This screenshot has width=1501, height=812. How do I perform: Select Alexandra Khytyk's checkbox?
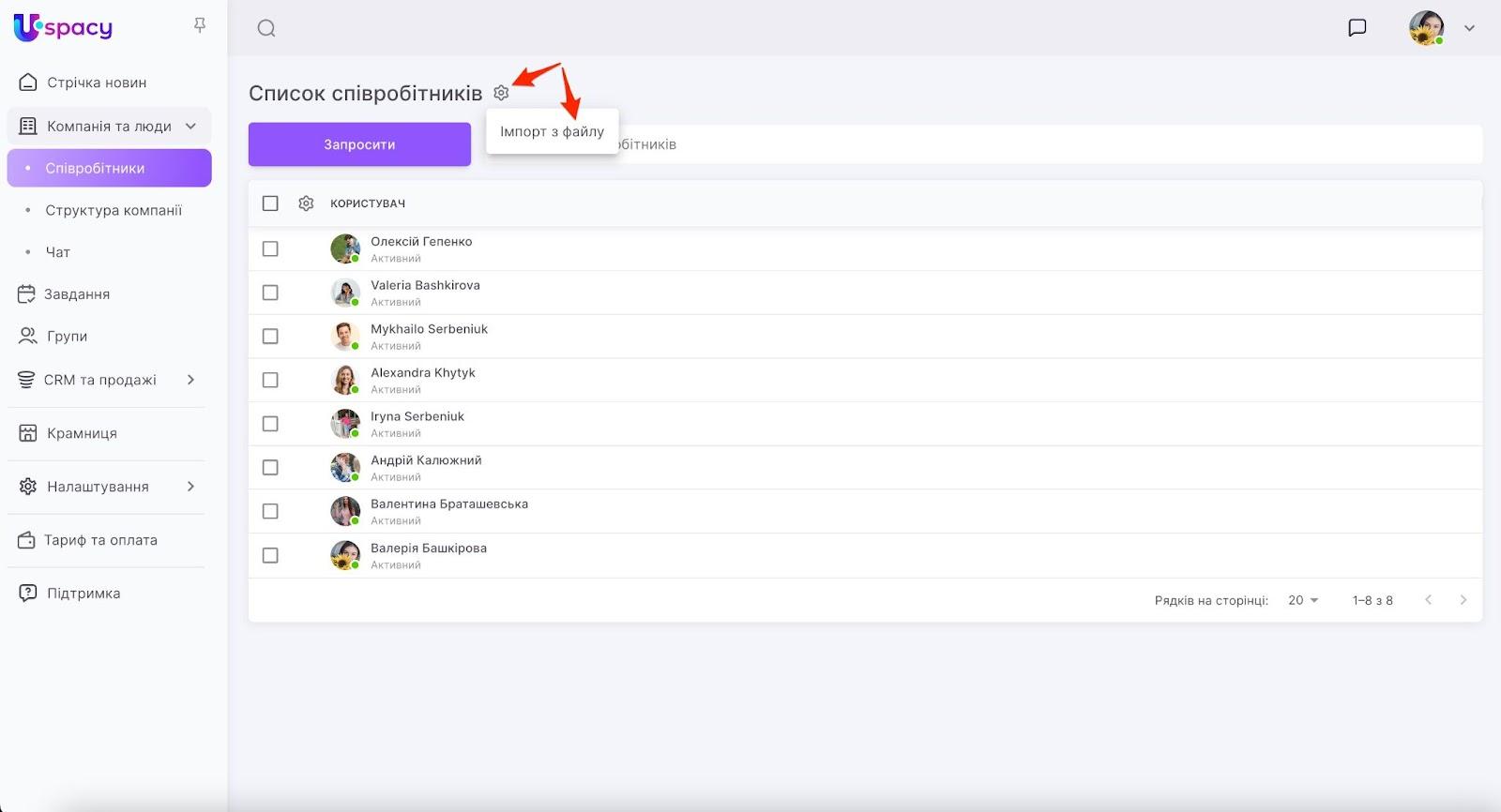pyautogui.click(x=270, y=380)
